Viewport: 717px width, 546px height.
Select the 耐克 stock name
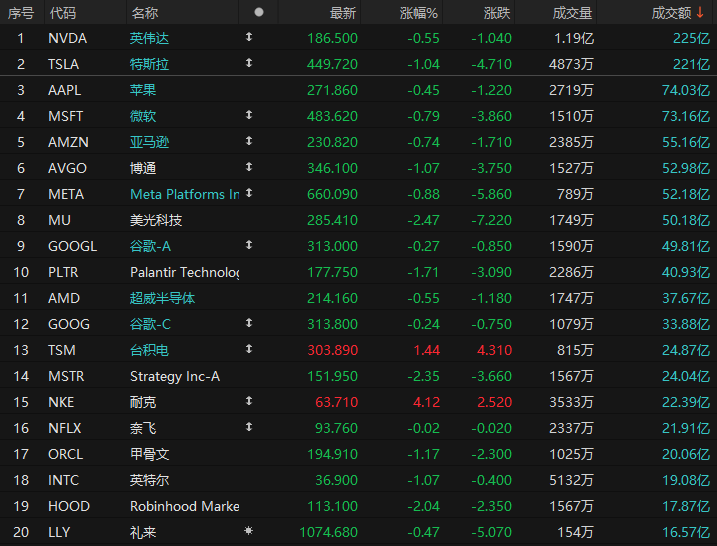[x=143, y=402]
